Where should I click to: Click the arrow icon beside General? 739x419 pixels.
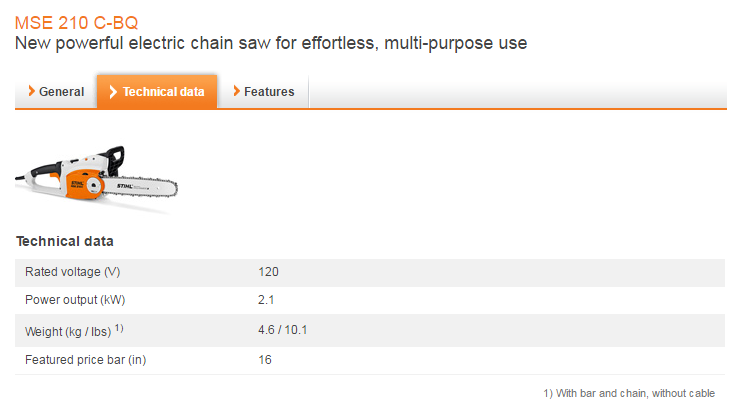coord(31,92)
